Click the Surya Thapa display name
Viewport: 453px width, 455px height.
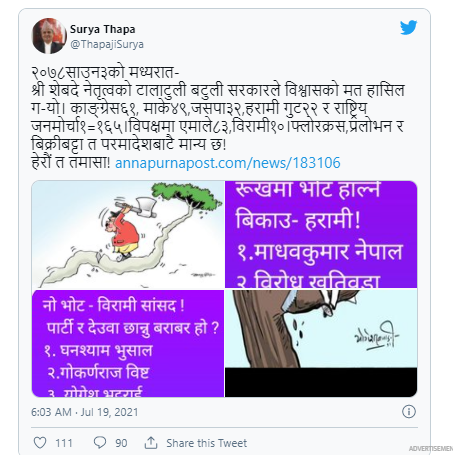point(102,29)
